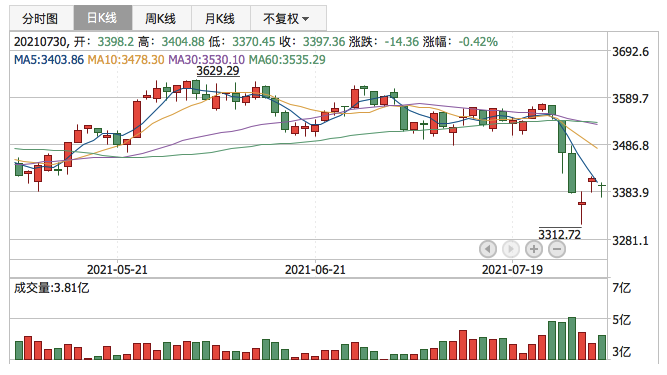Click the 5亿 volume axis label

[621, 320]
